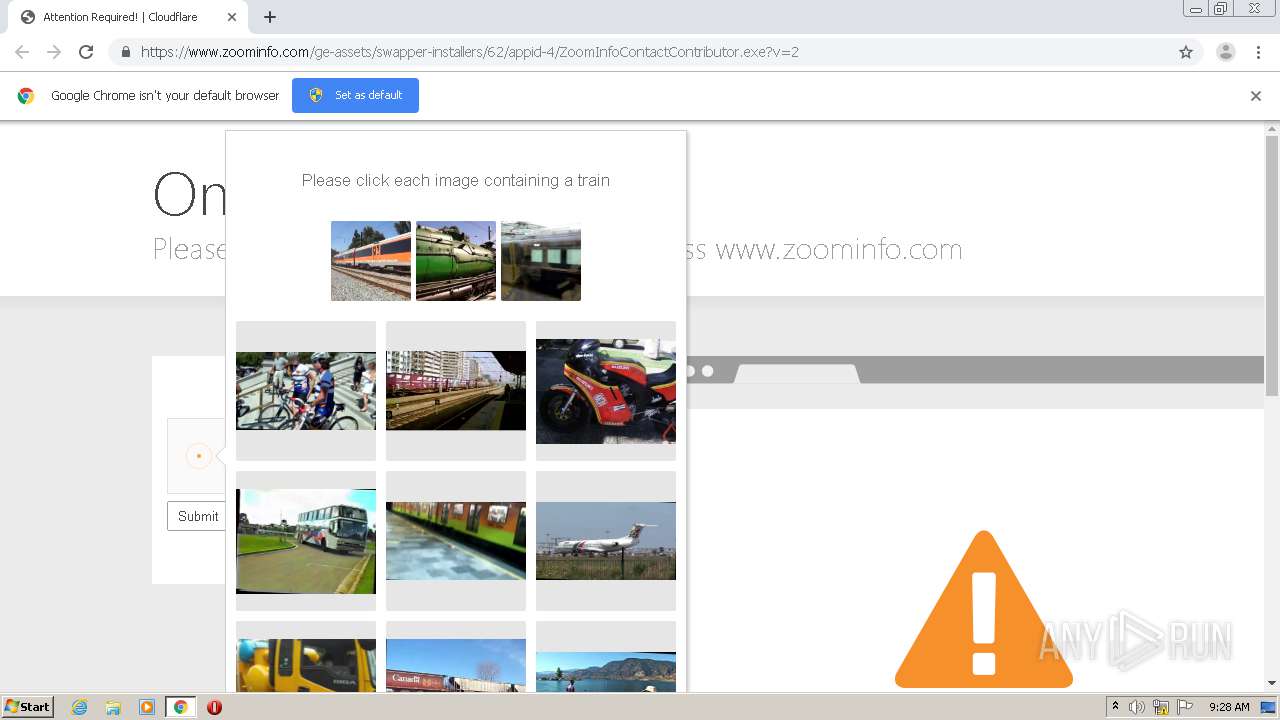Select the airplane on runway image
The width and height of the screenshot is (1280, 720).
pos(606,541)
